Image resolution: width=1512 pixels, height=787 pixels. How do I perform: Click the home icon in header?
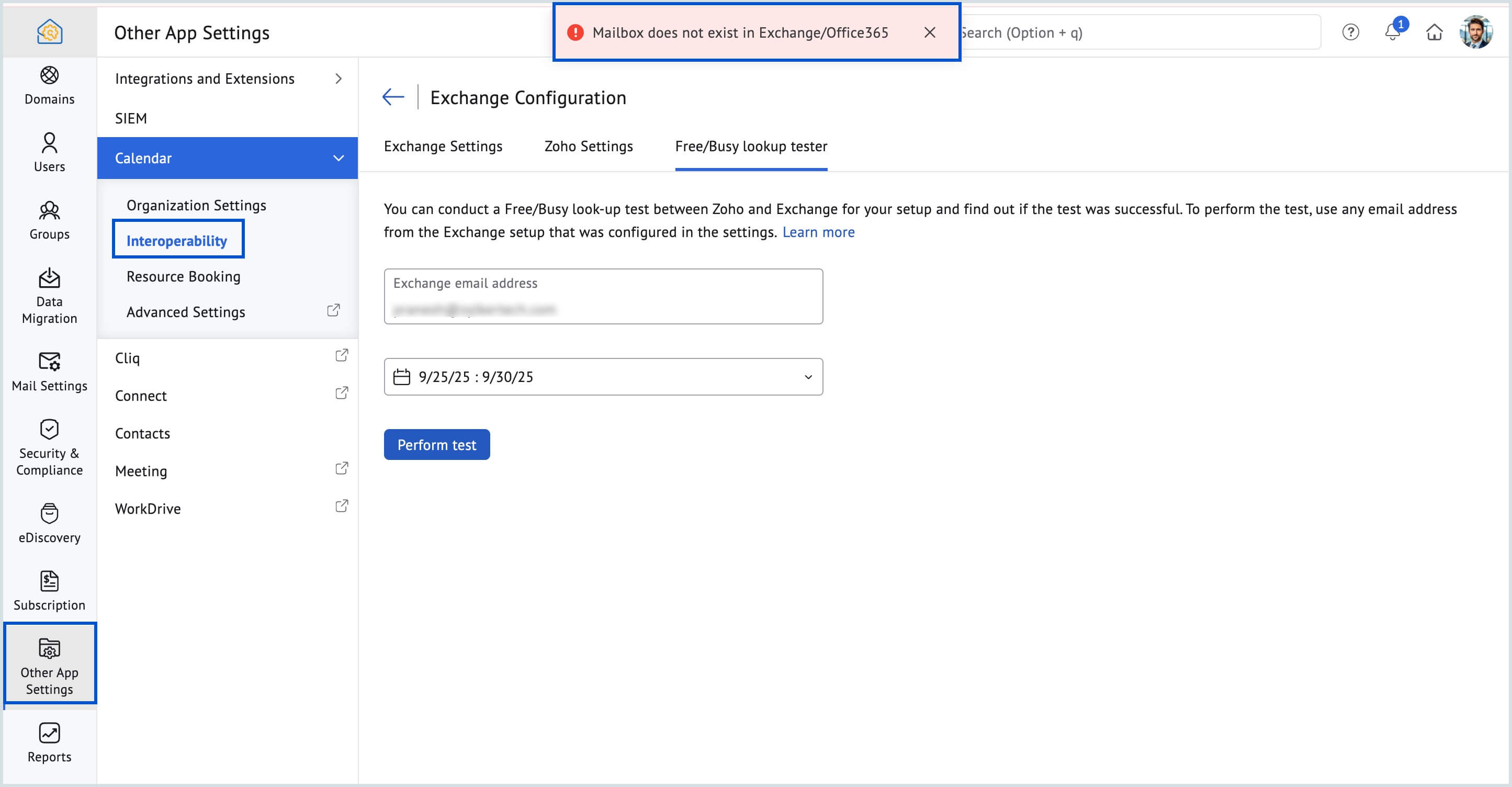[1434, 32]
